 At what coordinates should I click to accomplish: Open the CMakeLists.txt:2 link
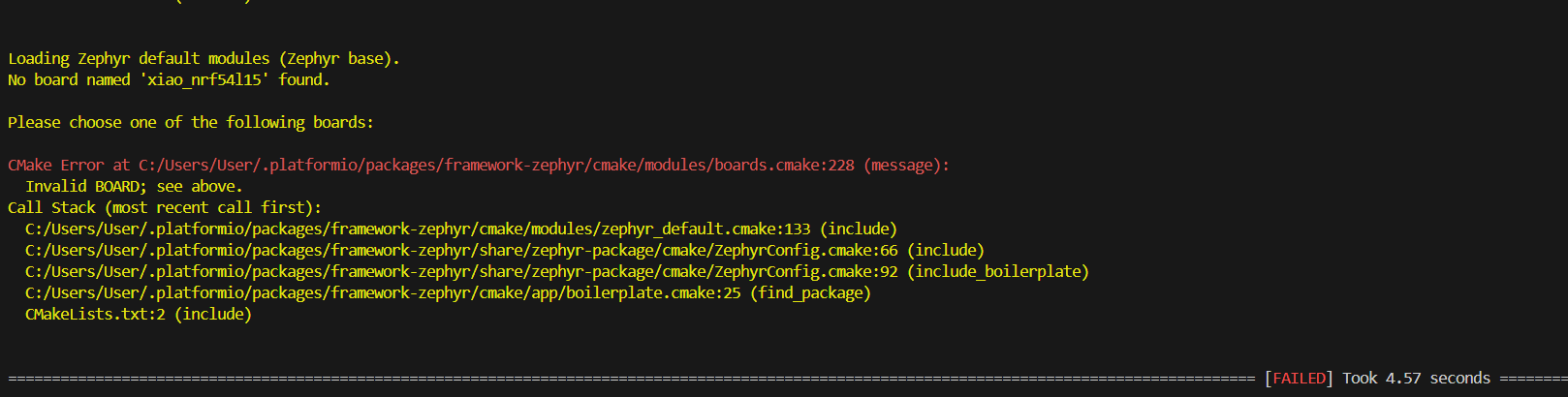[95, 315]
